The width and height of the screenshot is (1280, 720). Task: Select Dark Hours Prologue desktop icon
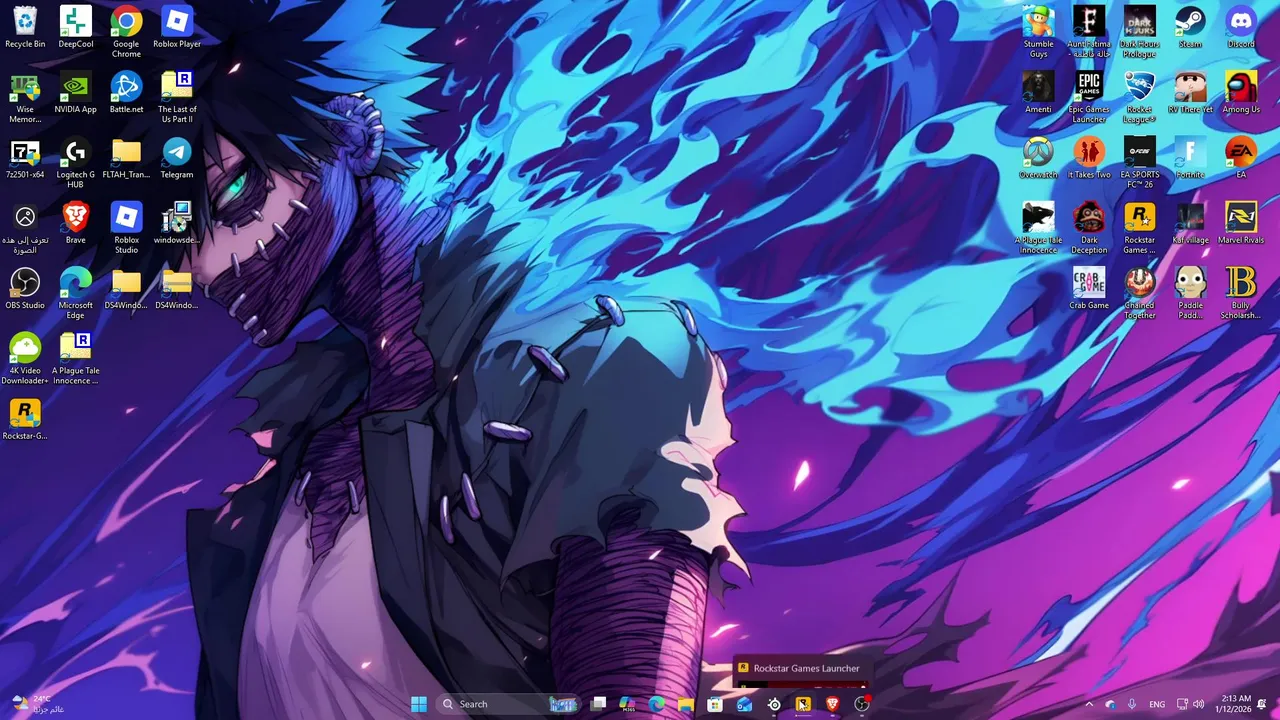1139,31
